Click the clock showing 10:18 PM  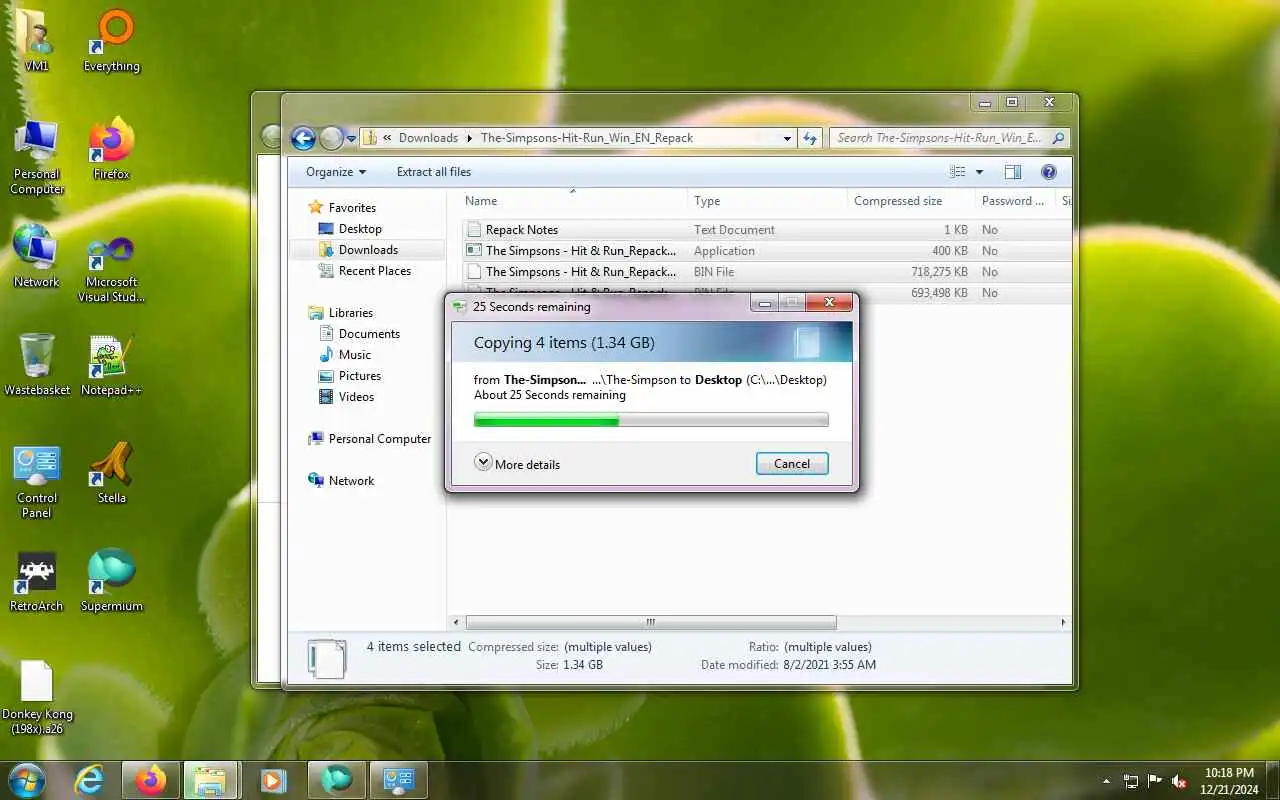[x=1229, y=773]
